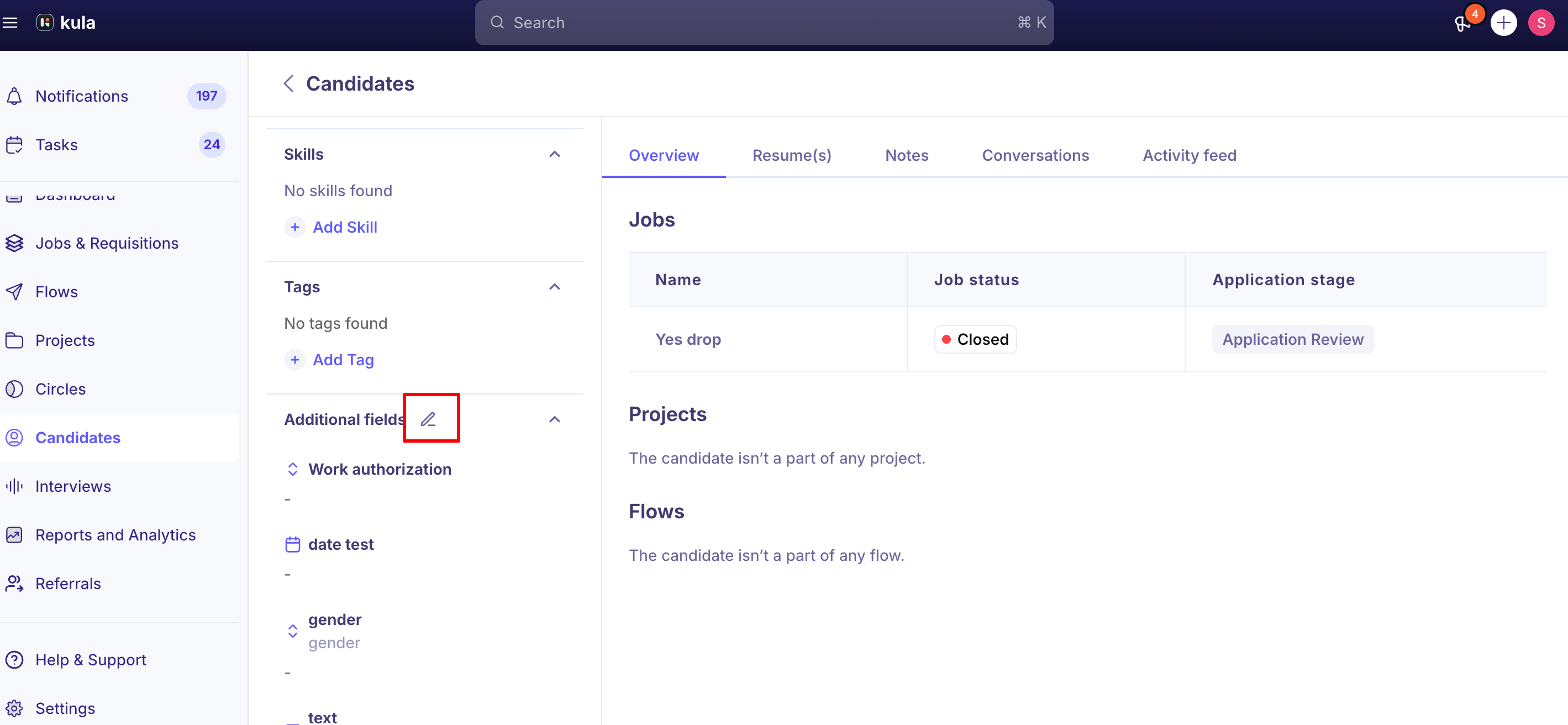The height and width of the screenshot is (725, 1568).
Task: Click the date test calendar icon
Action: [x=293, y=544]
